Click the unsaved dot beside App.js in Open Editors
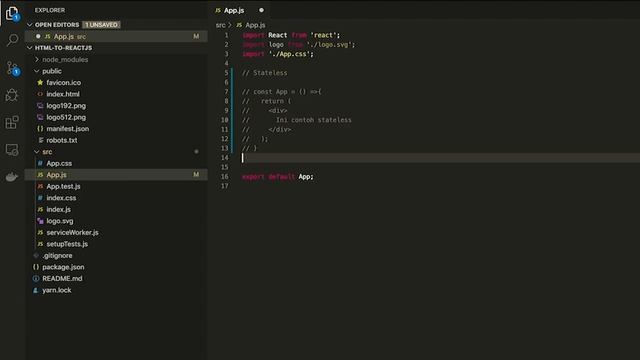Image resolution: width=640 pixels, height=360 pixels. coord(38,36)
